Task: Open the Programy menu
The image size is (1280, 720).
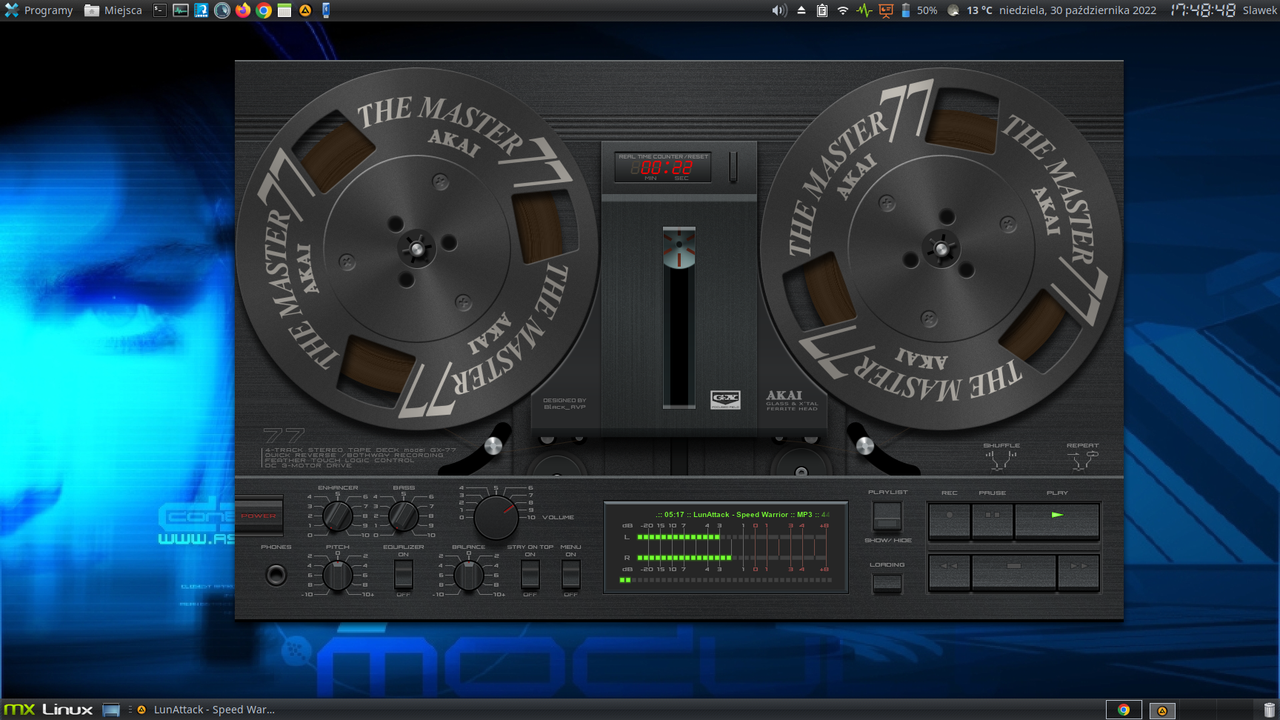Action: point(39,10)
